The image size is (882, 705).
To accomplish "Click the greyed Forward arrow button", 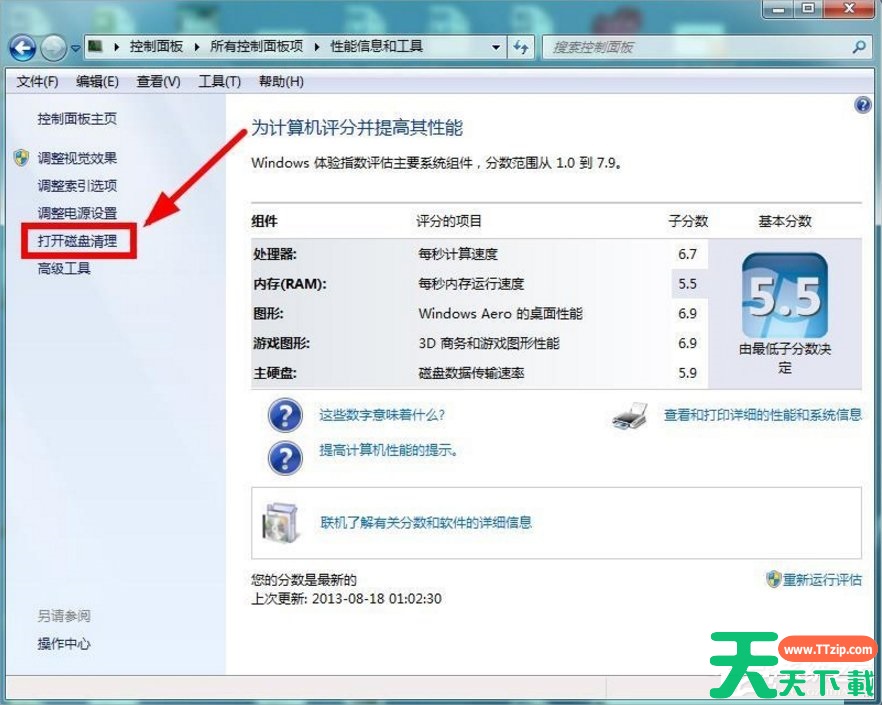I will (x=53, y=48).
